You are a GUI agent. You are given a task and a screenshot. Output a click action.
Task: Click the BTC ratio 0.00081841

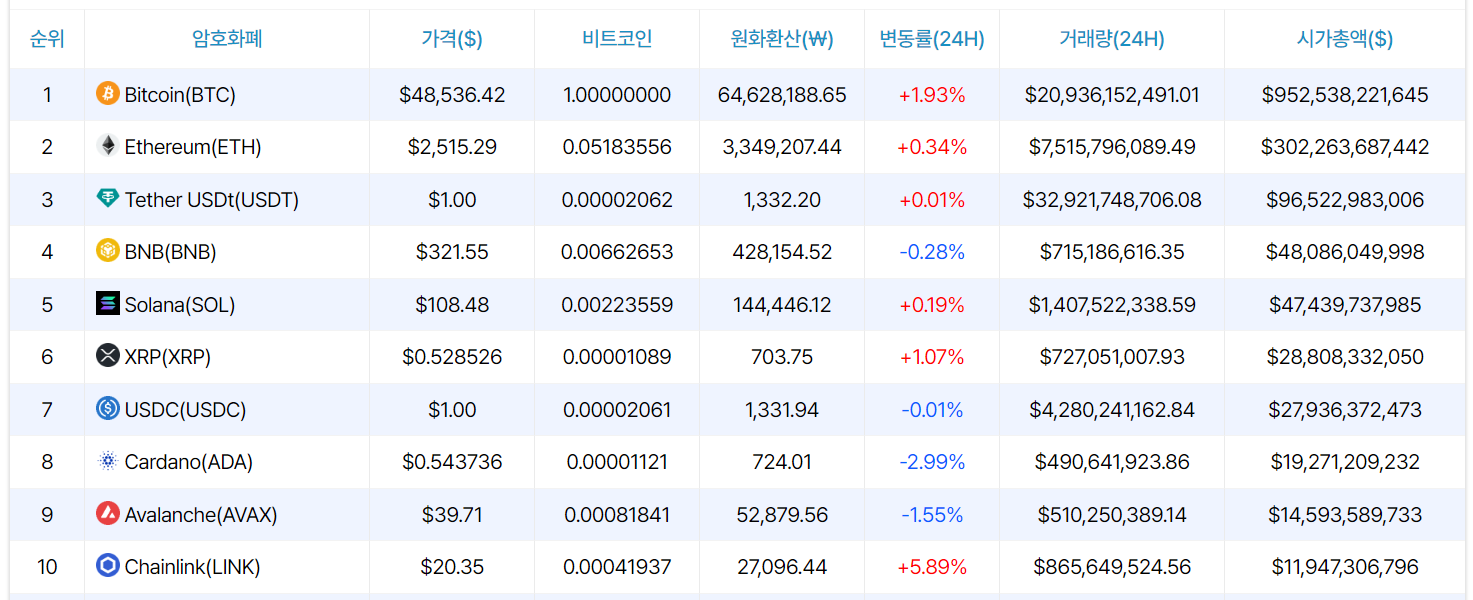click(x=617, y=515)
